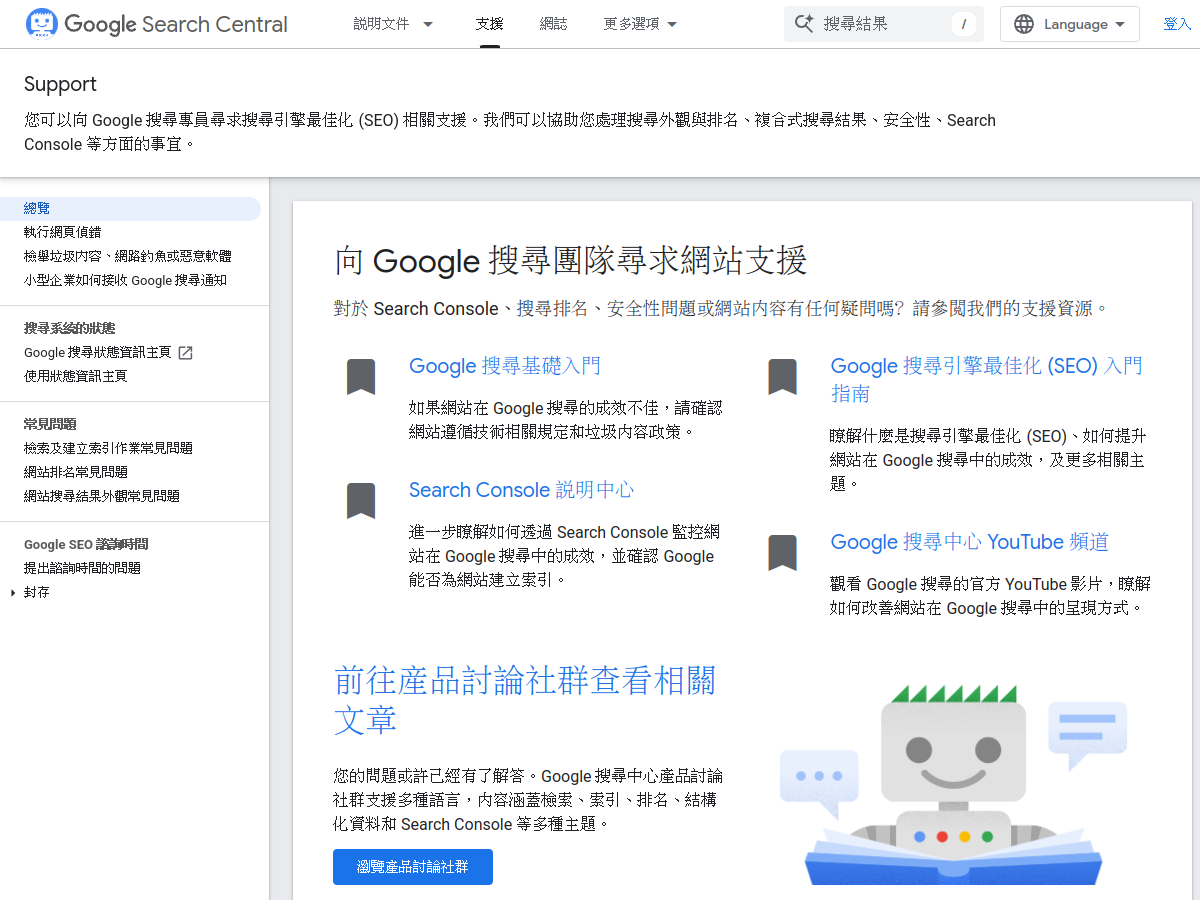Switch to the 支援 tab
Screen dimensions: 1200x900
490,24
